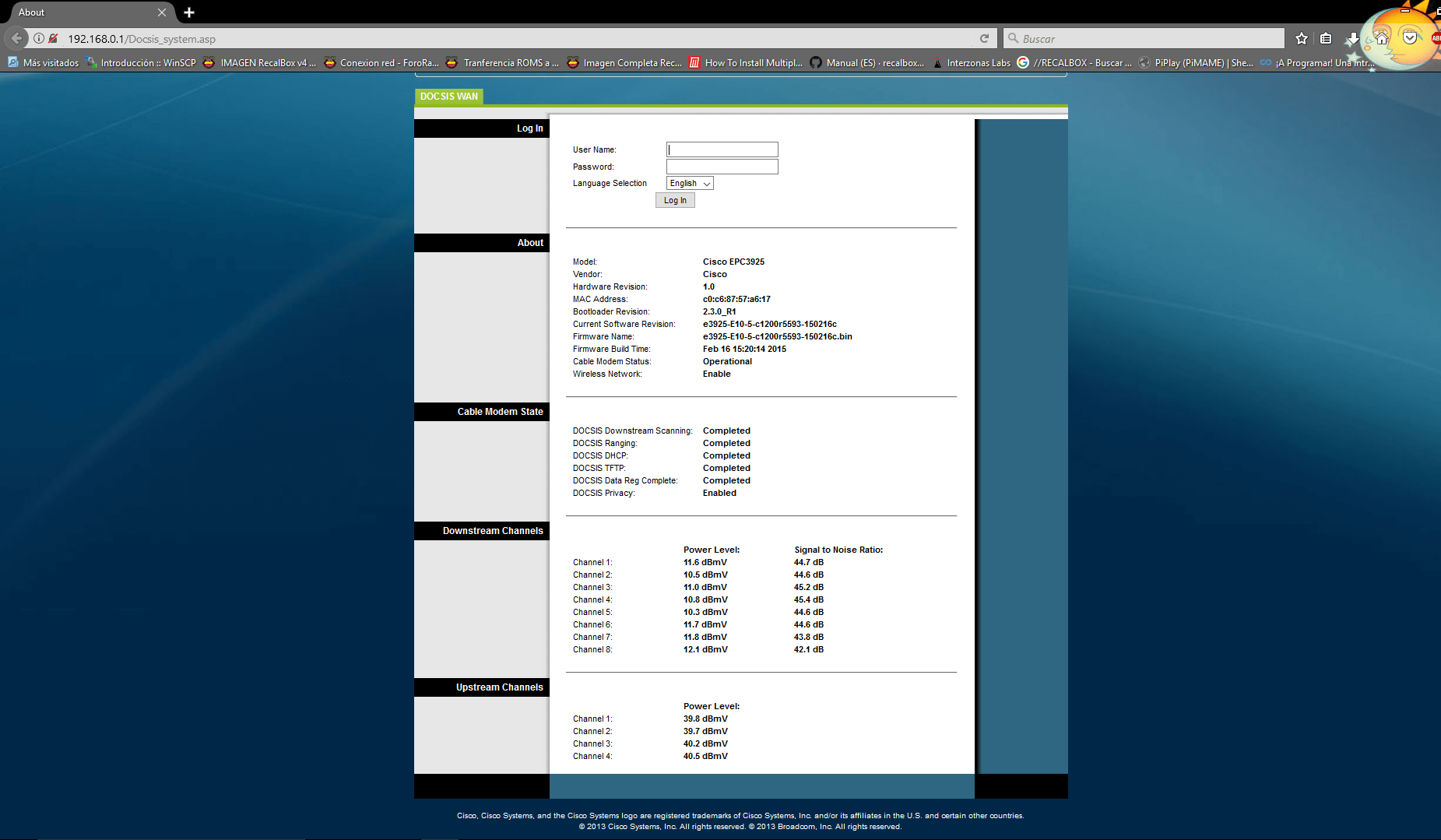Open the bookmarks list icon

coord(1326,38)
